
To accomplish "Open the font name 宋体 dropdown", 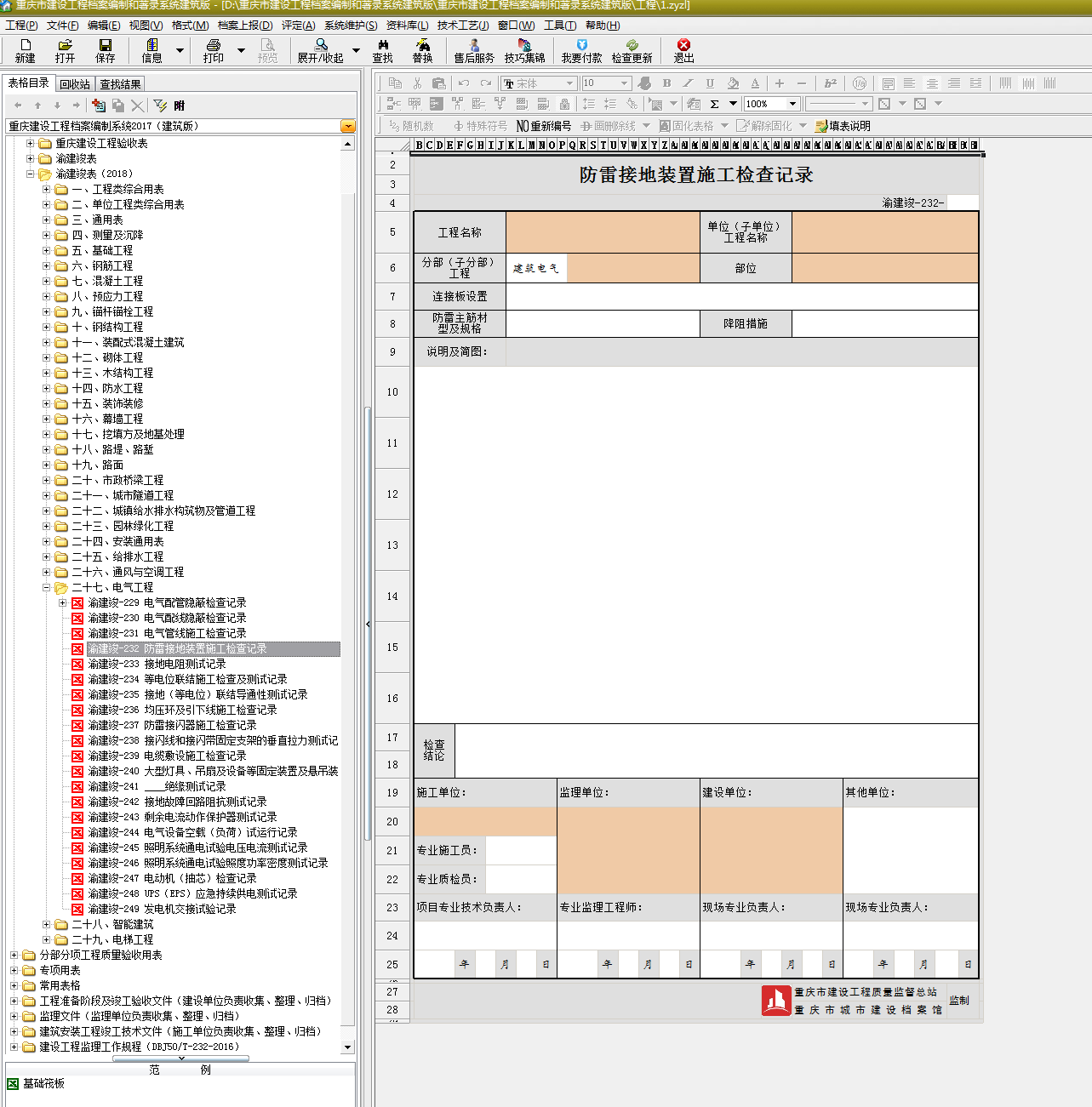I will click(x=569, y=83).
